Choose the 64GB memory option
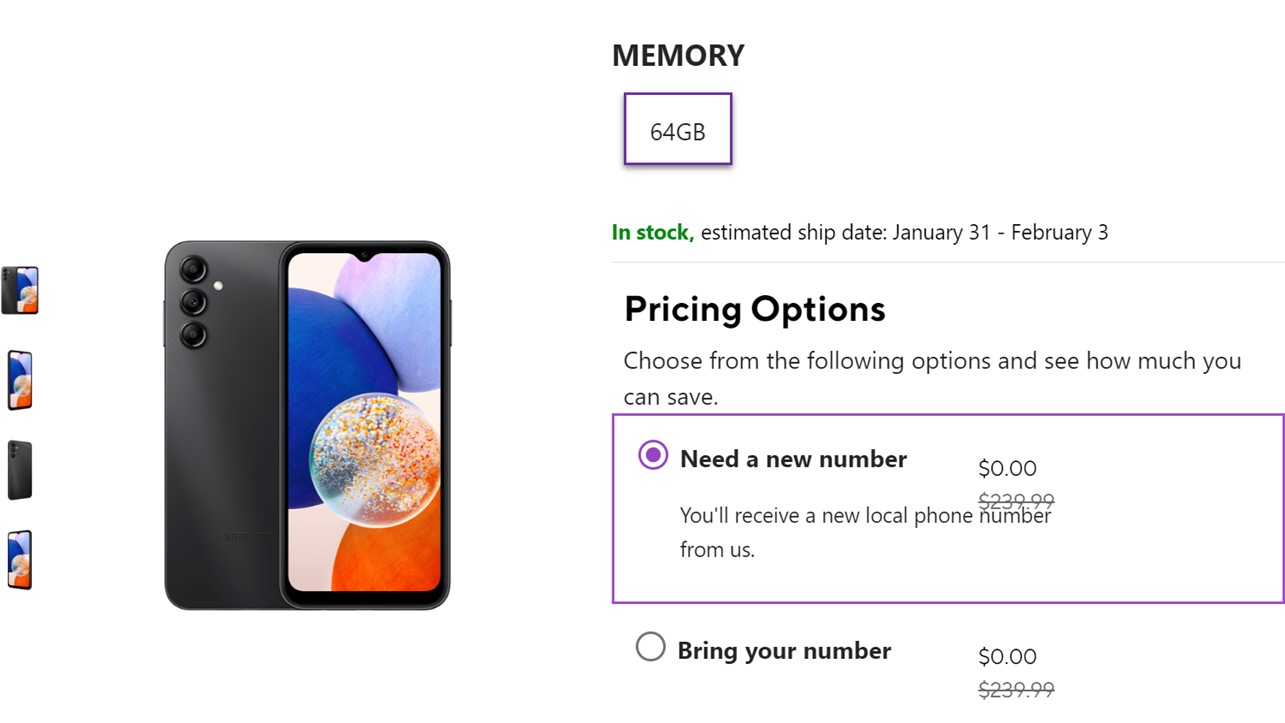Viewport: 1285px width, 723px height. (678, 130)
